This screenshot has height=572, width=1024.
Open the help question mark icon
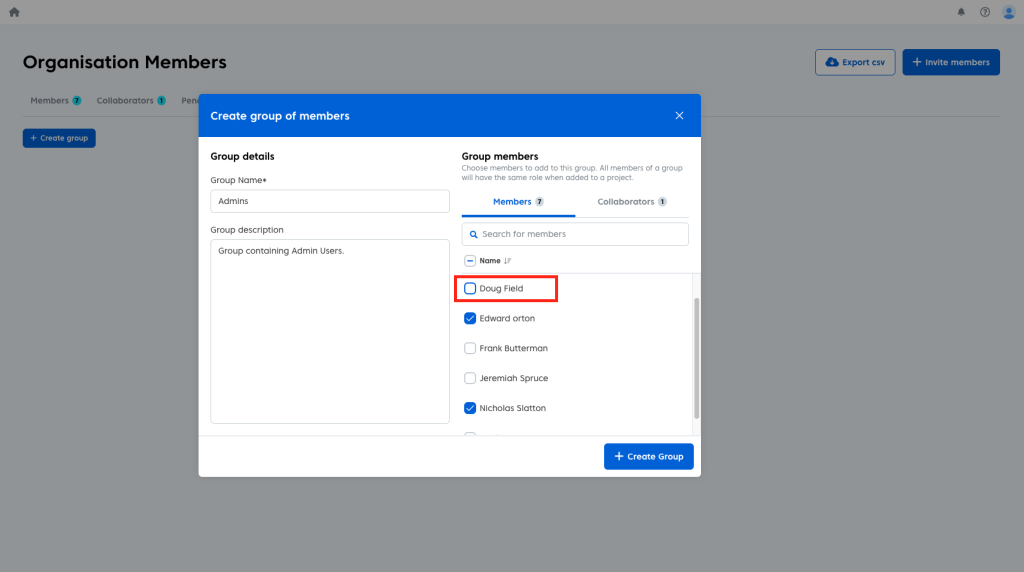coord(985,12)
